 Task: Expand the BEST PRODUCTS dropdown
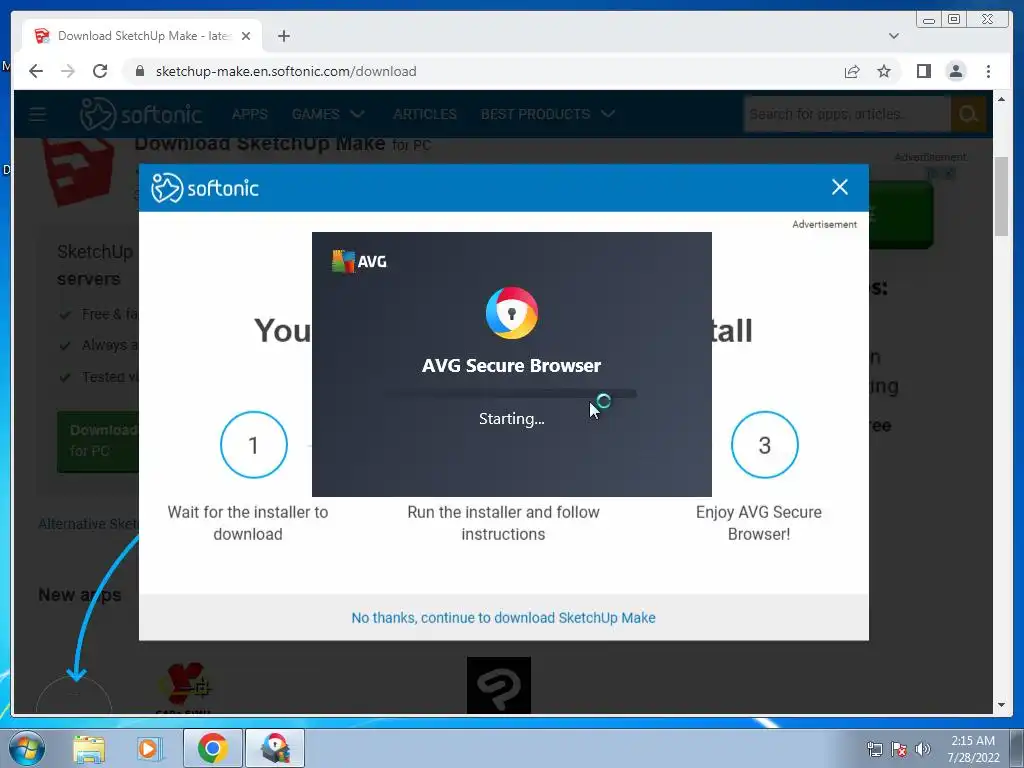coord(547,114)
